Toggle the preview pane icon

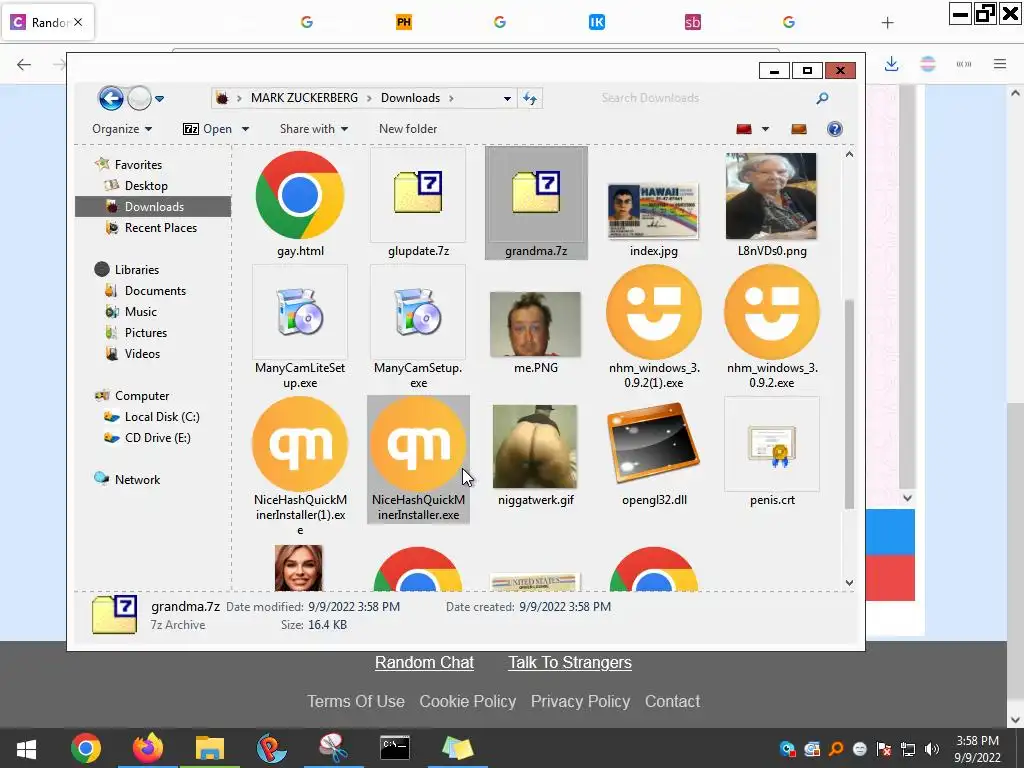799,129
